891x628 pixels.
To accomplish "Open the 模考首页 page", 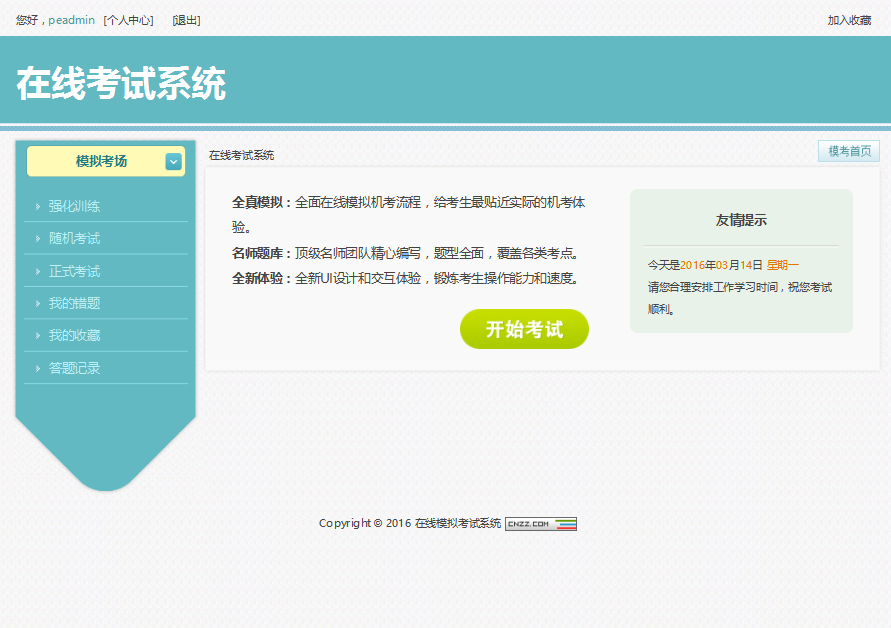I will (x=848, y=150).
